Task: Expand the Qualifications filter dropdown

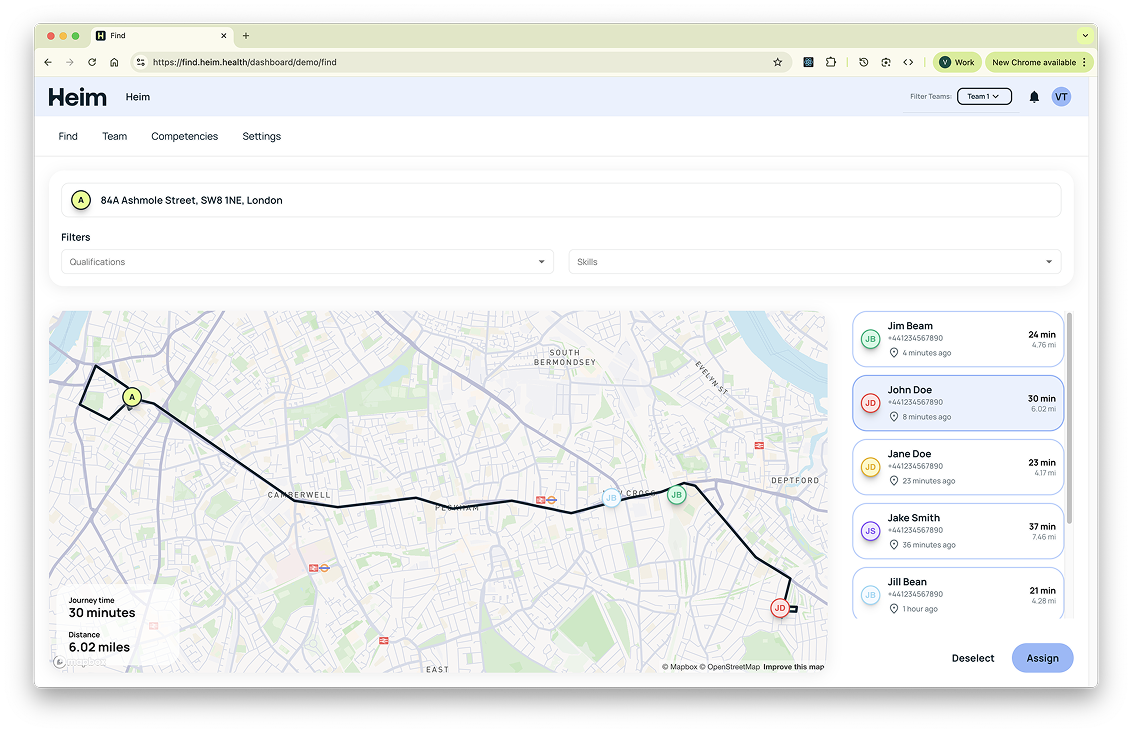Action: [x=307, y=262]
